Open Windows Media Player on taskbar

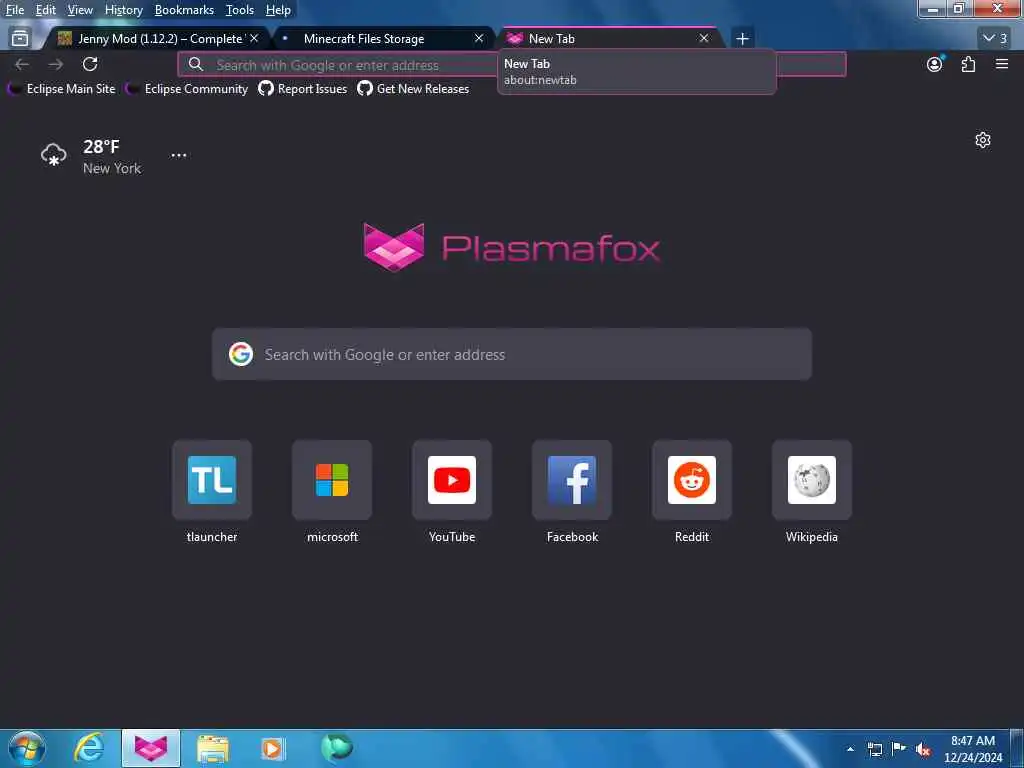273,748
